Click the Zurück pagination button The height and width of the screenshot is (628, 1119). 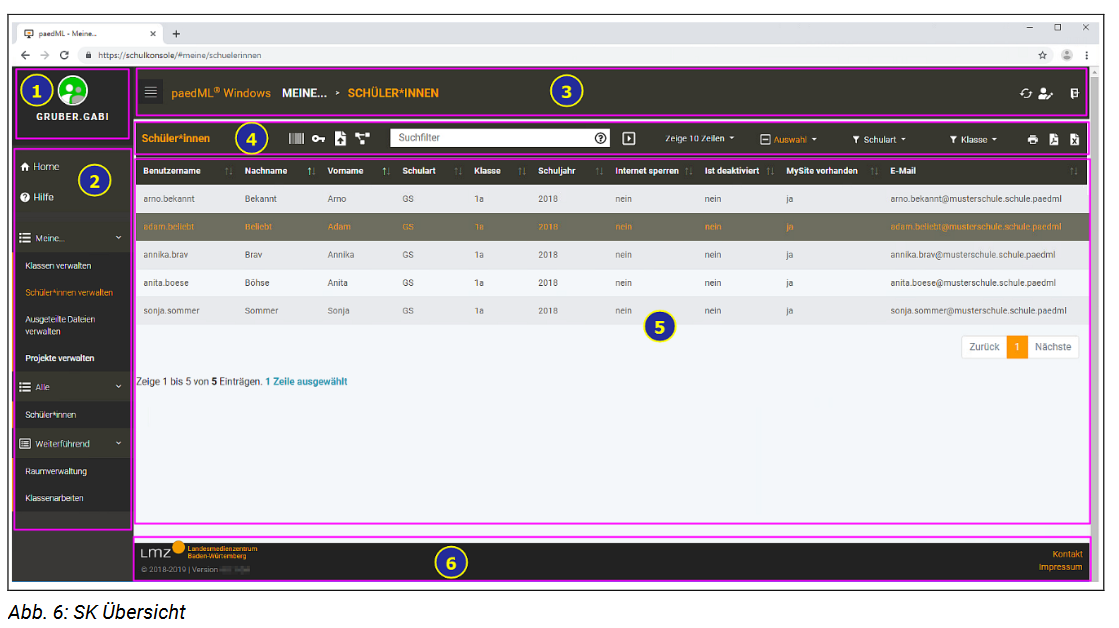[984, 347]
